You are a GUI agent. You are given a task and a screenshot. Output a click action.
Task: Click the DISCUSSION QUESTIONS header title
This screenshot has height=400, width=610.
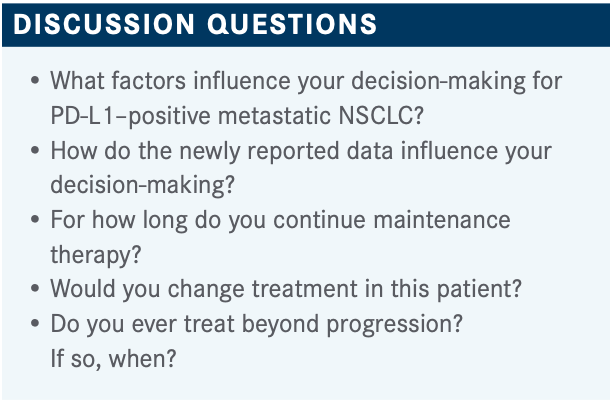tap(195, 24)
